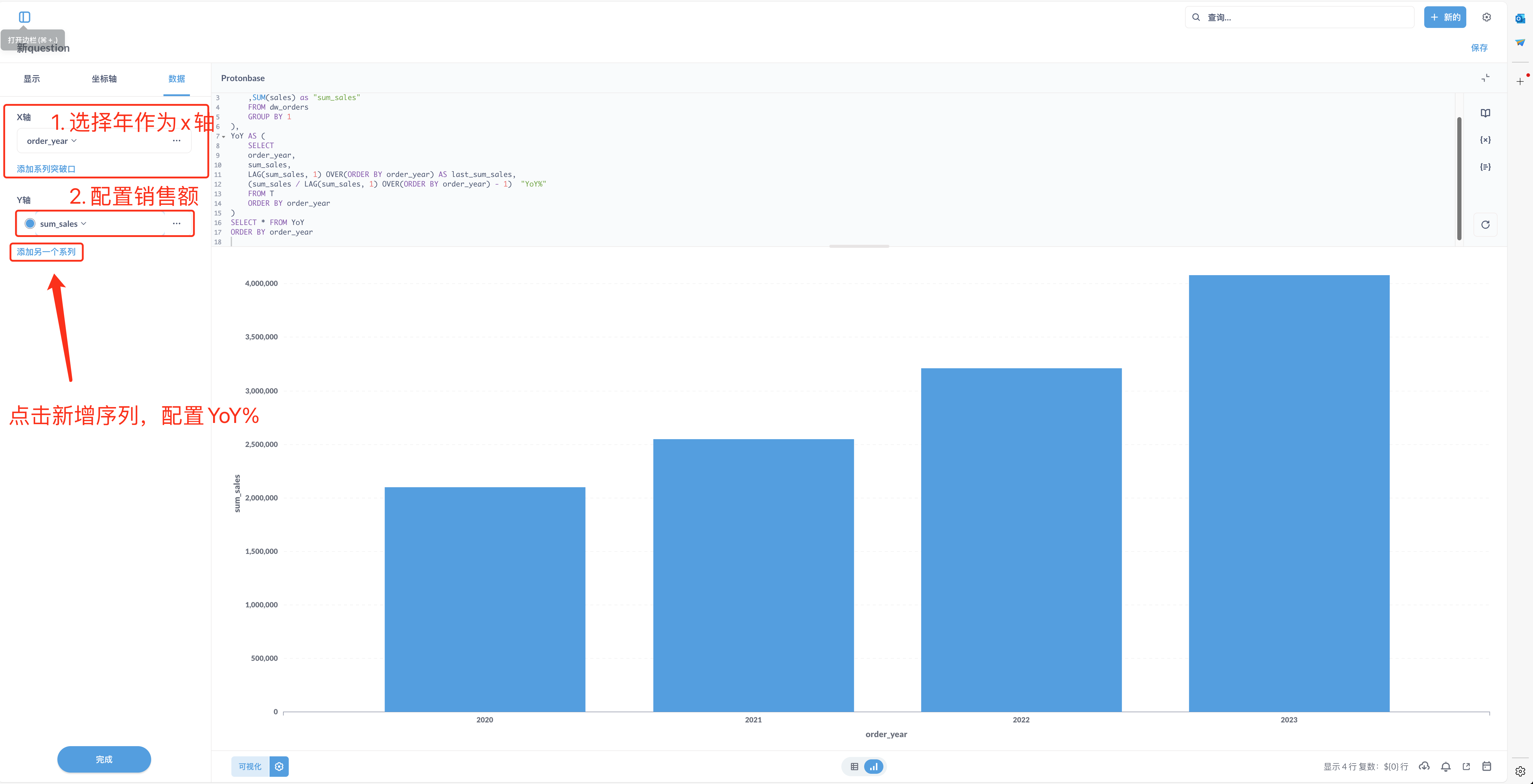Click the SQL editor vertical scrollbar
1533x784 pixels.
[x=1459, y=178]
